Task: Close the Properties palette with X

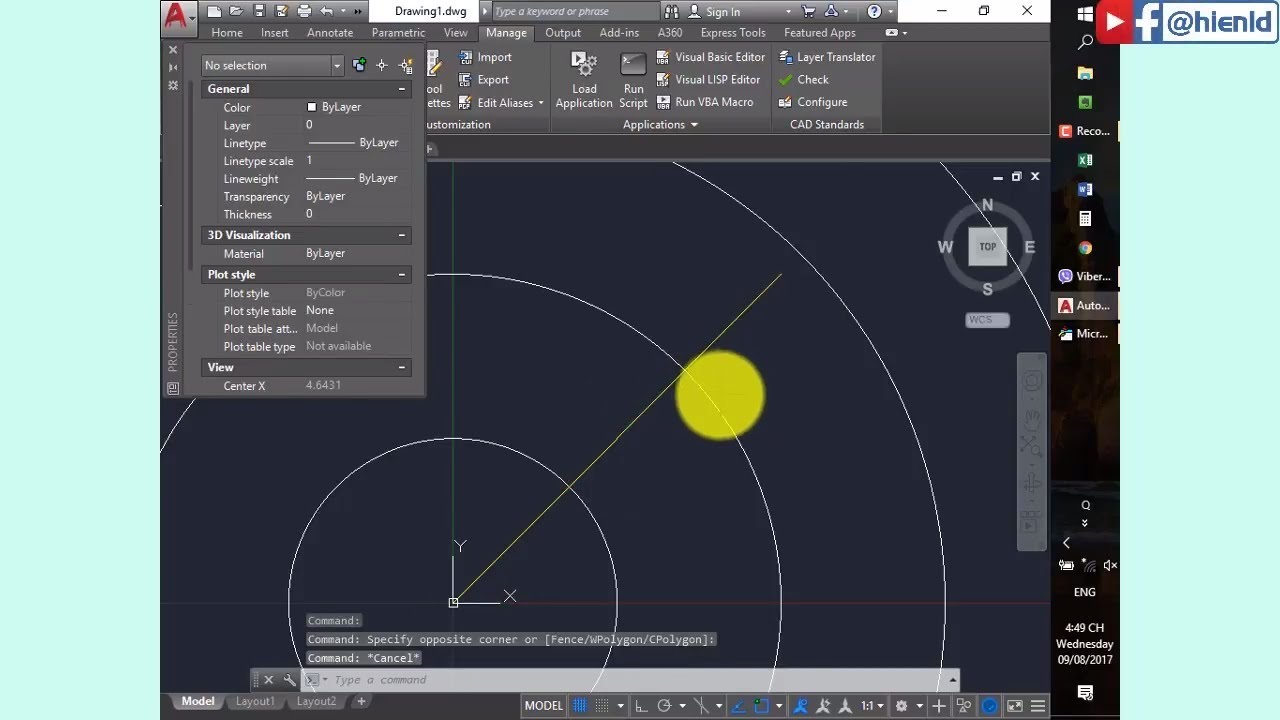Action: [173, 50]
